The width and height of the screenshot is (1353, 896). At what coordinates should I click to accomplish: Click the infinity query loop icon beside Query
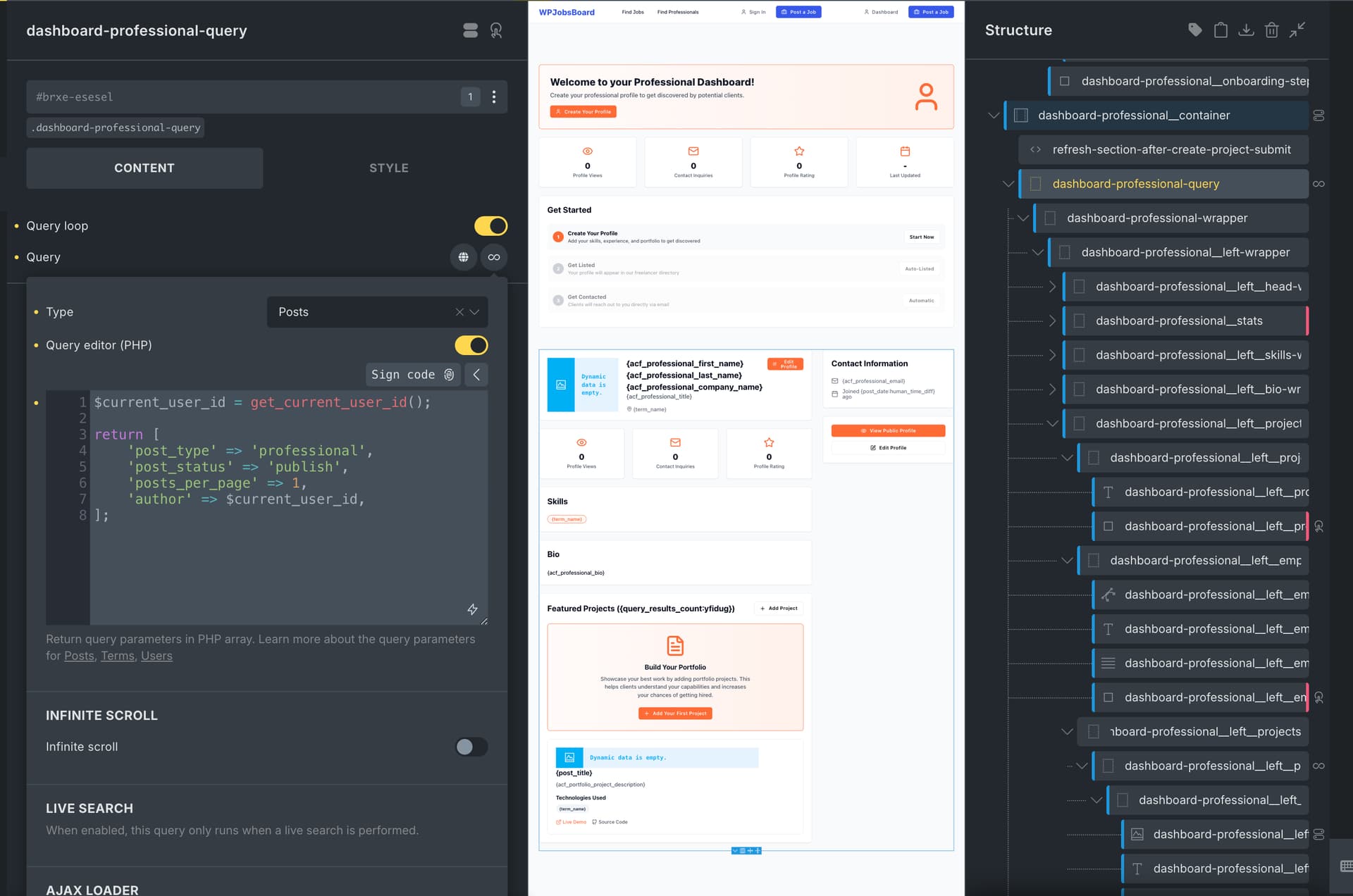click(494, 257)
